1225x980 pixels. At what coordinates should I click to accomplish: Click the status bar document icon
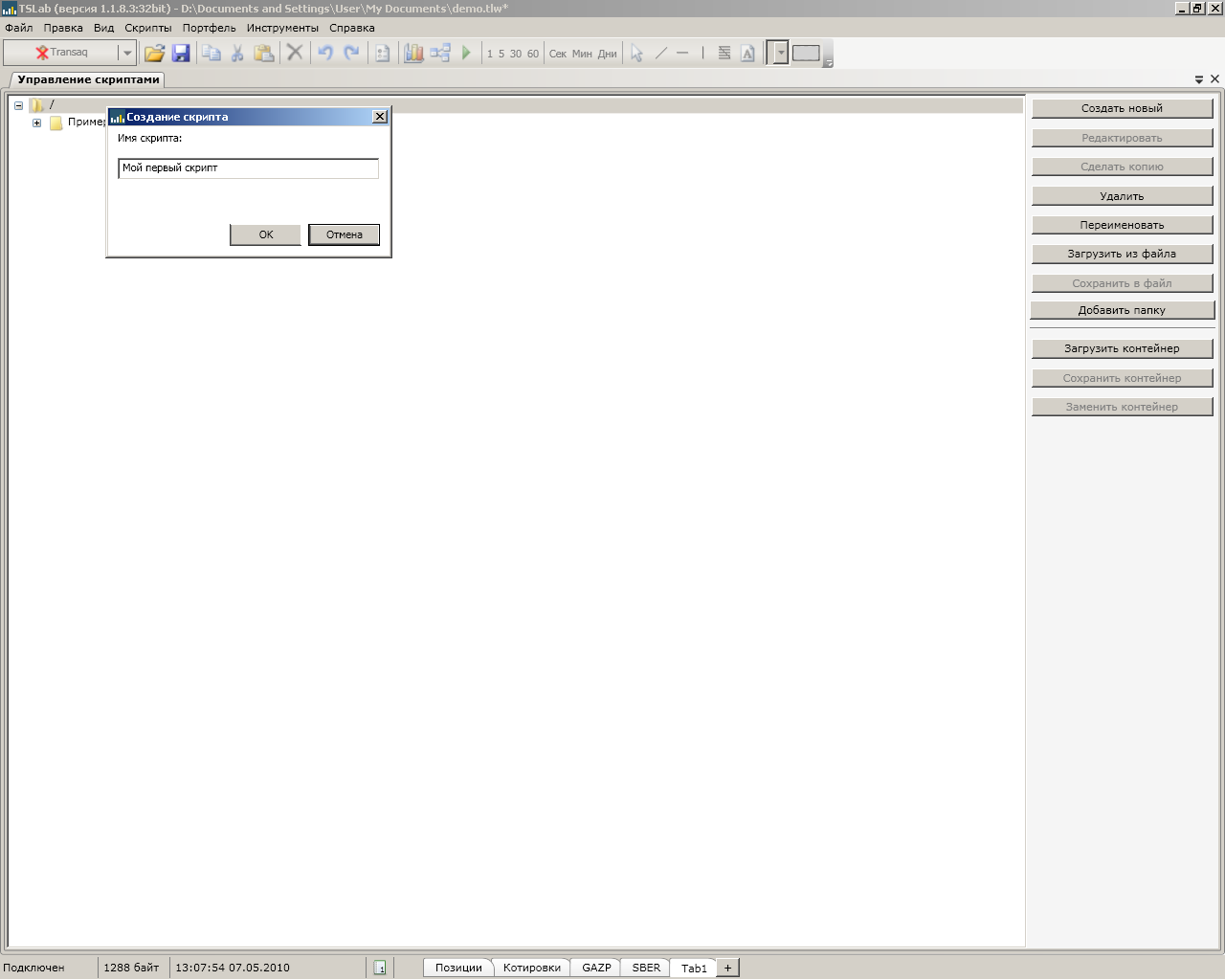tap(380, 968)
